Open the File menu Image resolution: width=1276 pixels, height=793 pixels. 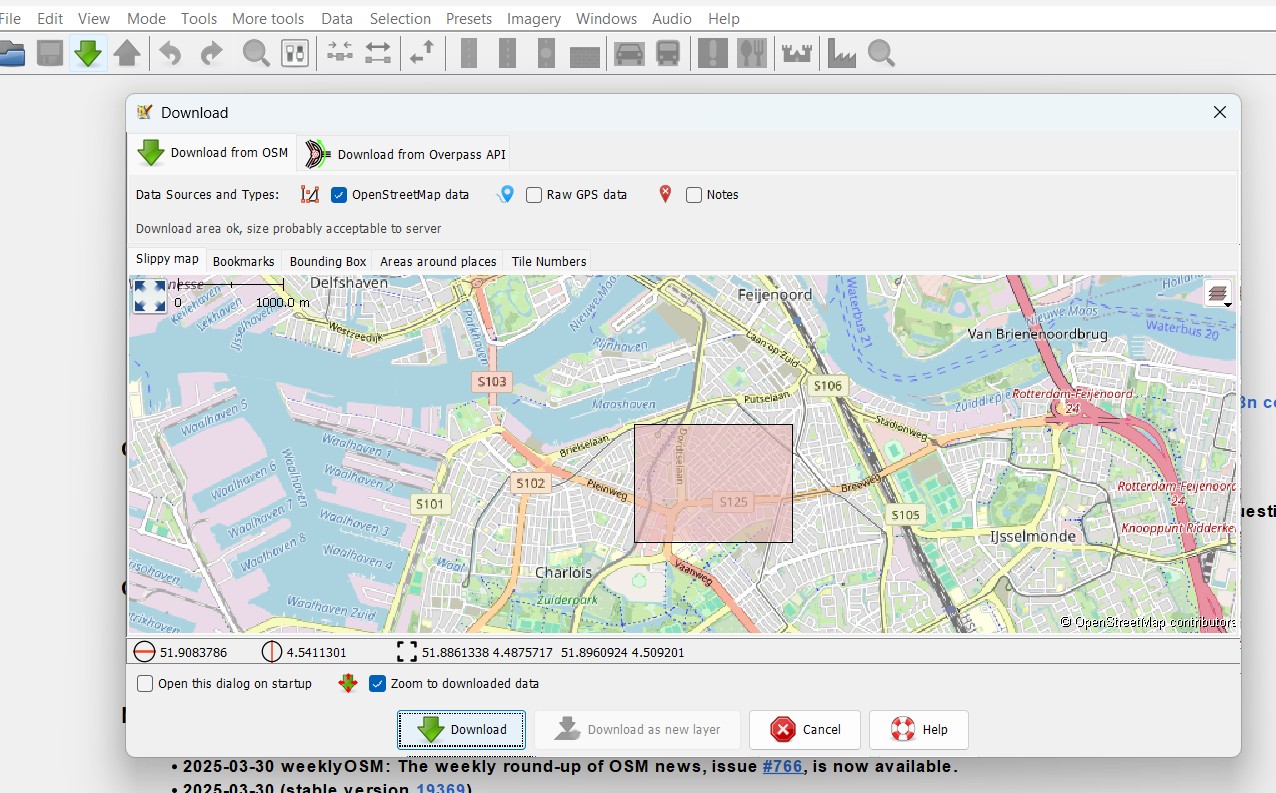click(11, 18)
